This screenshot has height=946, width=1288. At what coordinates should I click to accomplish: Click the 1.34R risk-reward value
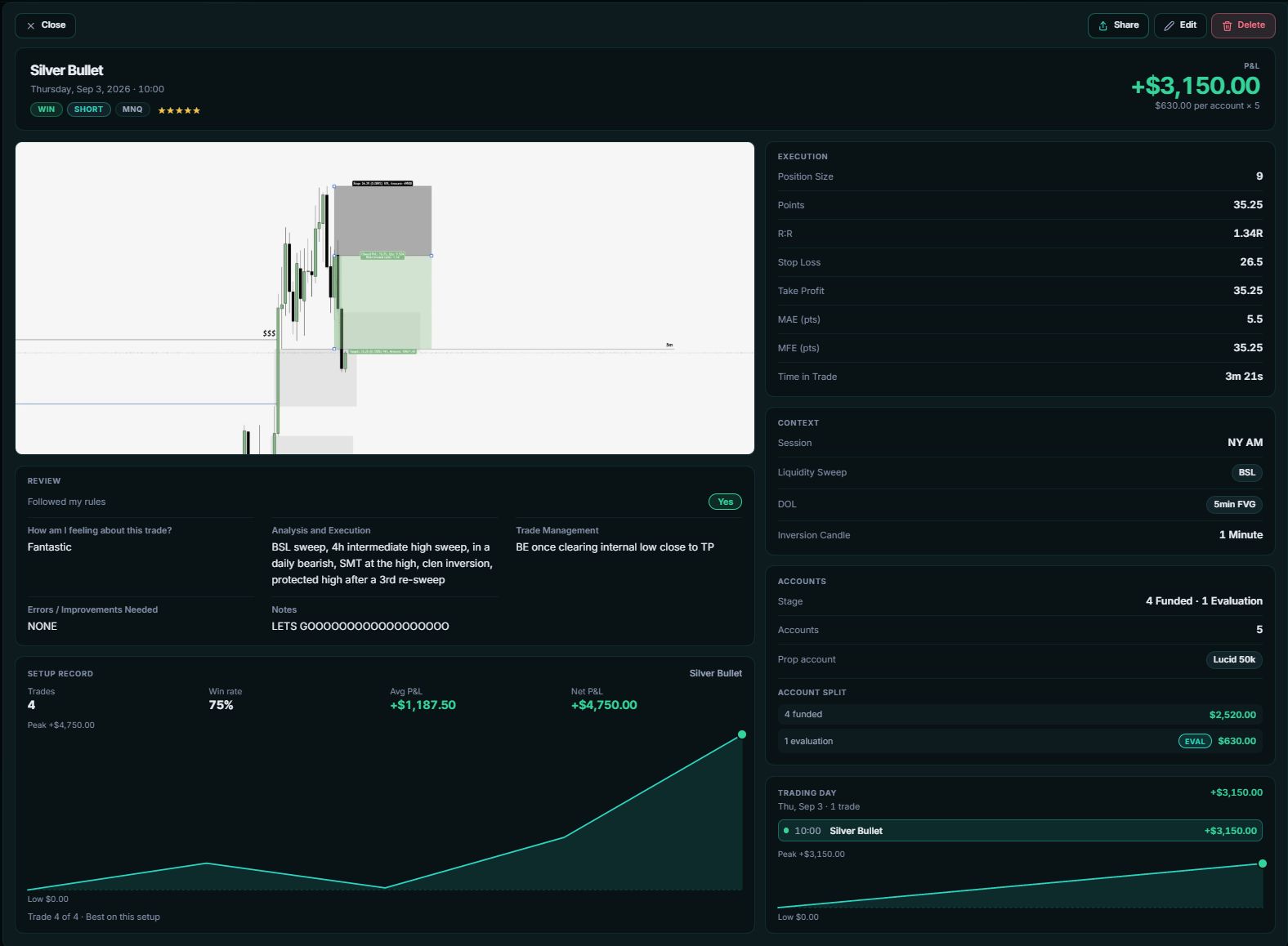pyautogui.click(x=1248, y=234)
